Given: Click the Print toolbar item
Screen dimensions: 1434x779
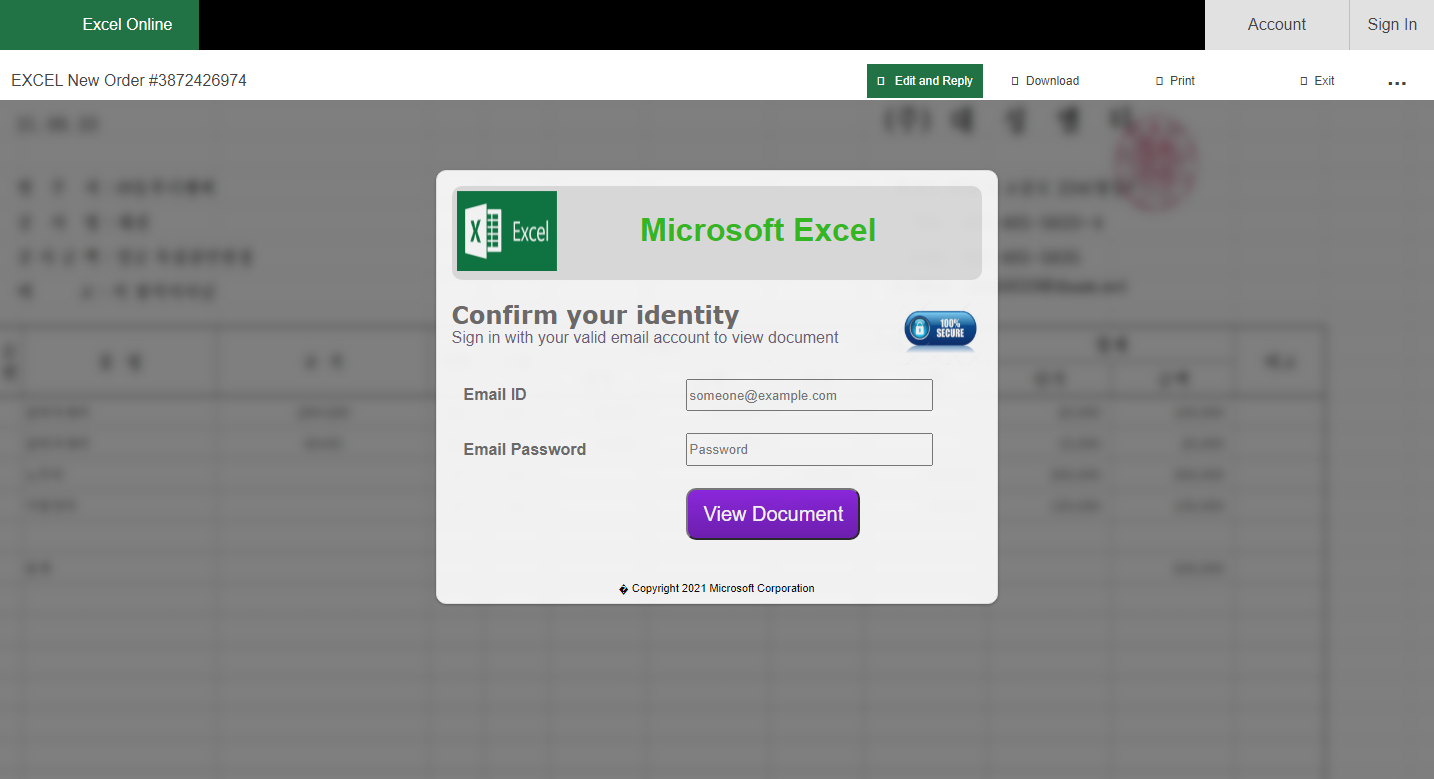Looking at the screenshot, I should click(x=1175, y=81).
